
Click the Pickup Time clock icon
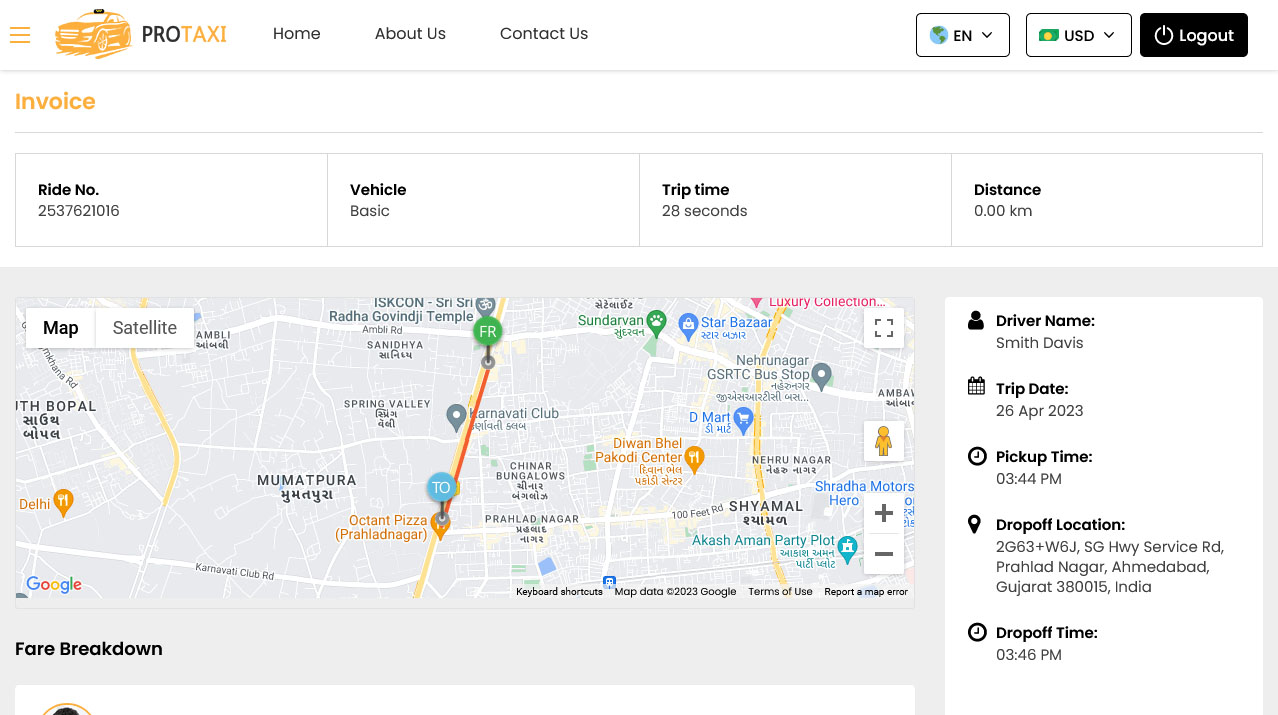coord(976,456)
